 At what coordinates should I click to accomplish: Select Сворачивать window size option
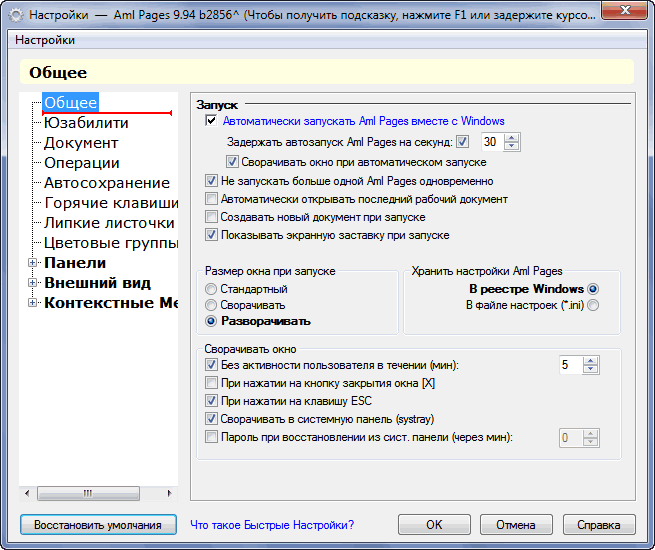pyautogui.click(x=211, y=305)
